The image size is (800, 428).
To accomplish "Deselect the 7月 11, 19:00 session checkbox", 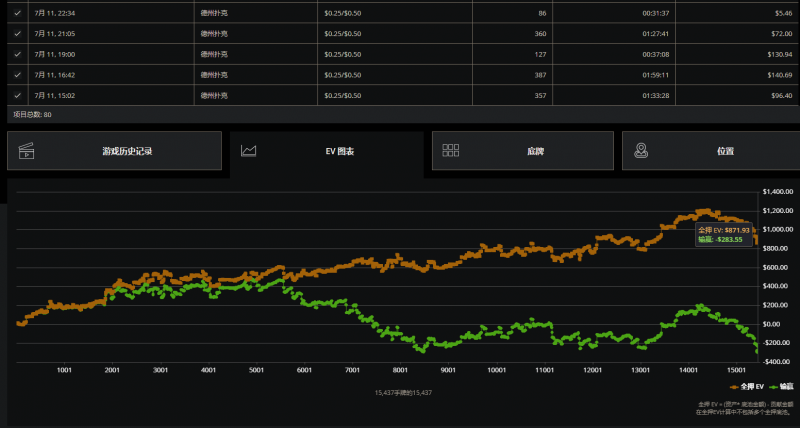I will (x=17, y=53).
